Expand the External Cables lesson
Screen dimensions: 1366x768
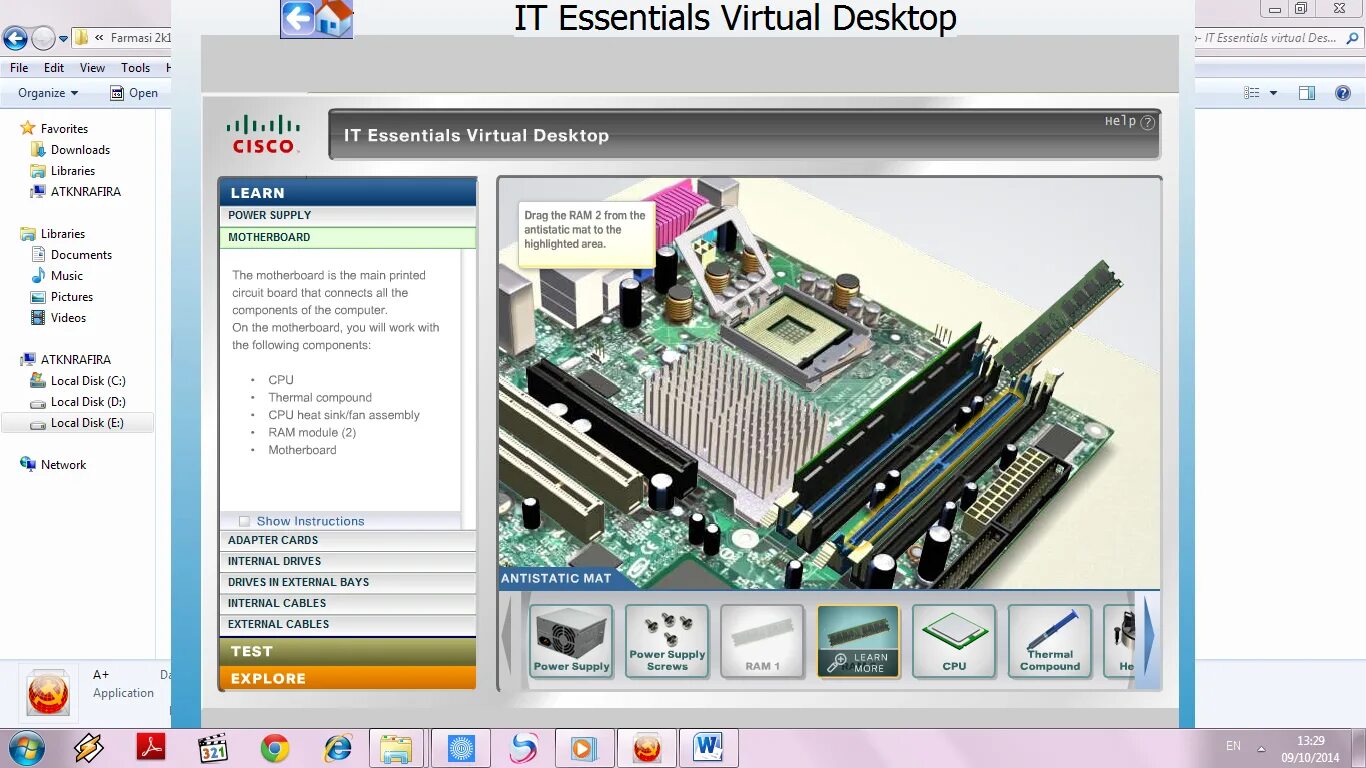(347, 624)
